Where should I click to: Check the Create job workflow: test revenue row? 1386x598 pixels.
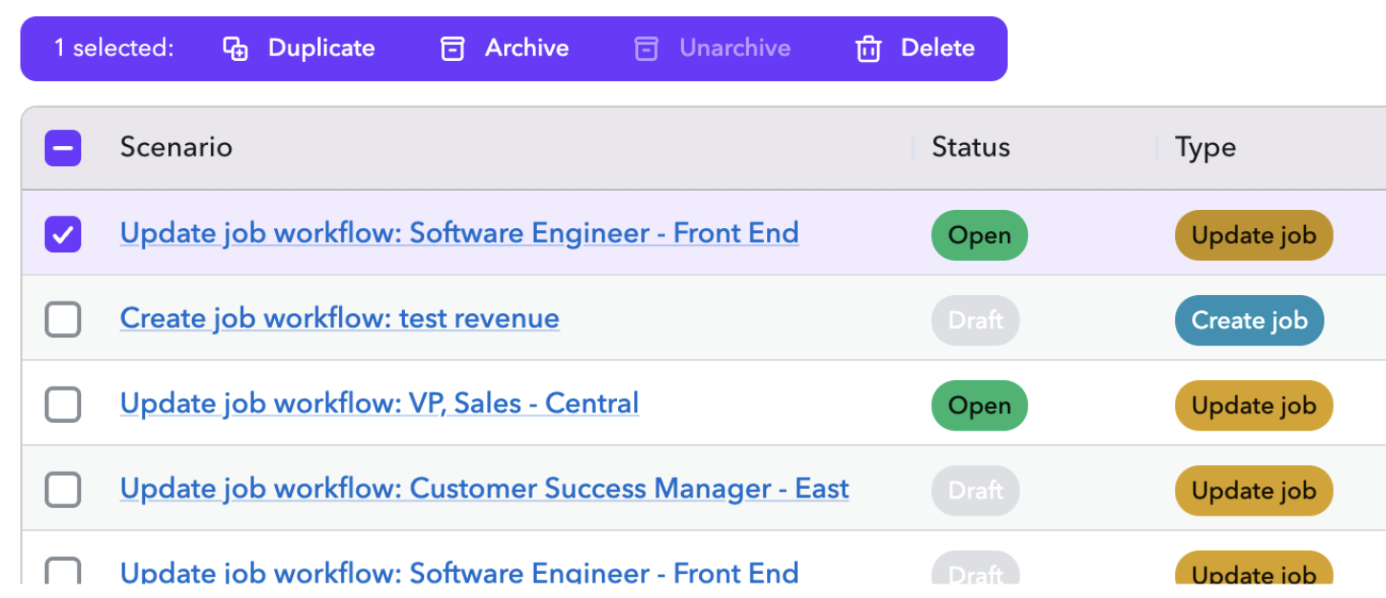63,320
